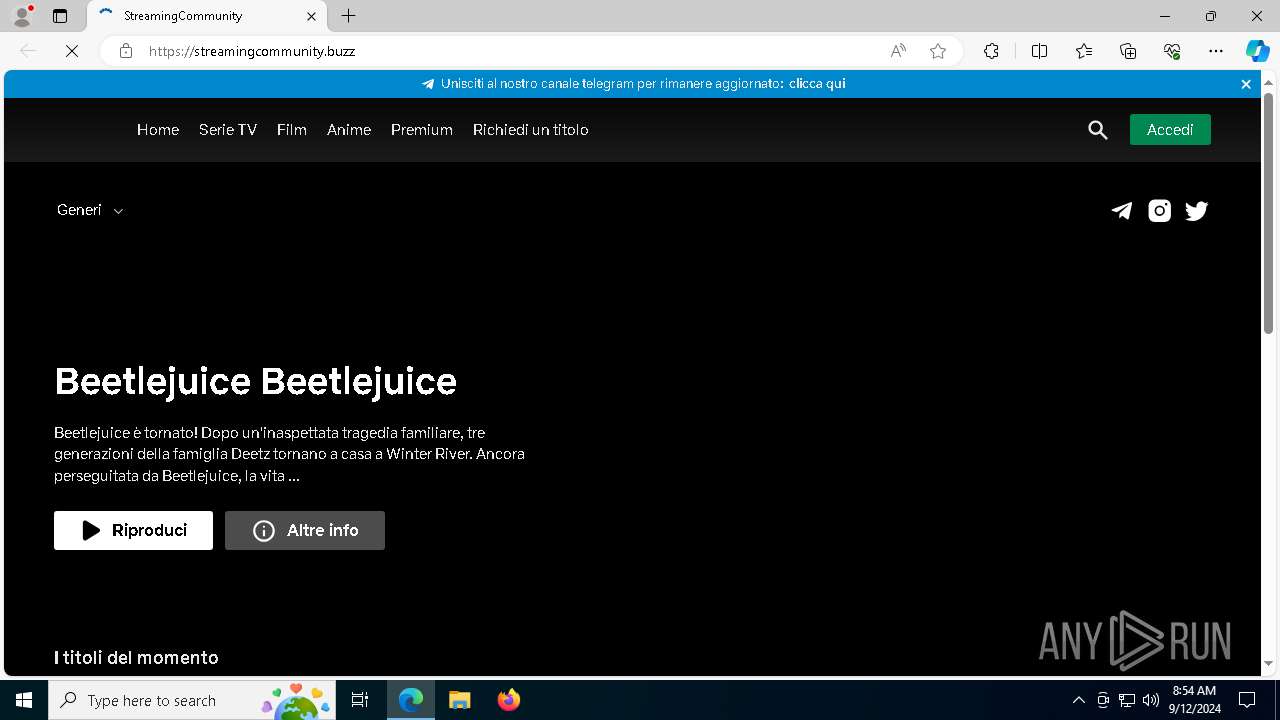Image resolution: width=1280 pixels, height=720 pixels.
Task: Dismiss the Telegram announcement banner
Action: [x=1246, y=84]
